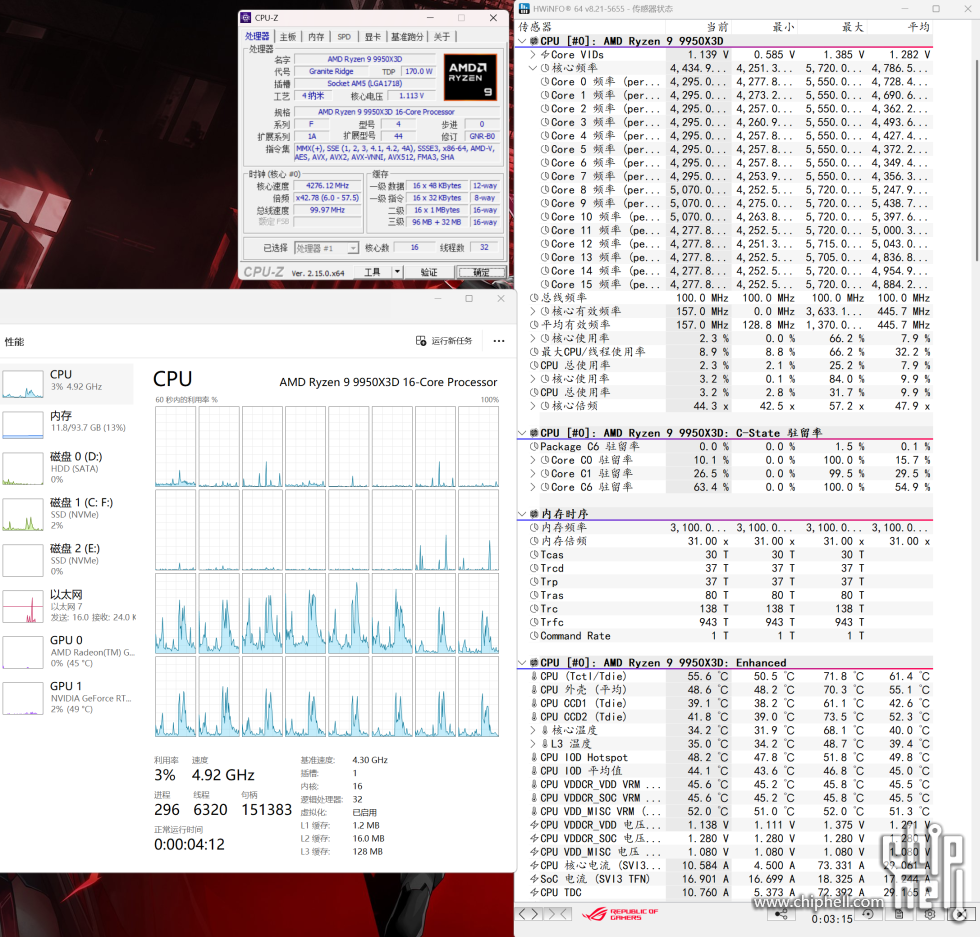The width and height of the screenshot is (980, 937).
Task: Select 磁盘 1 (C: F:) in performance sidebar
Action: pyautogui.click(x=67, y=514)
